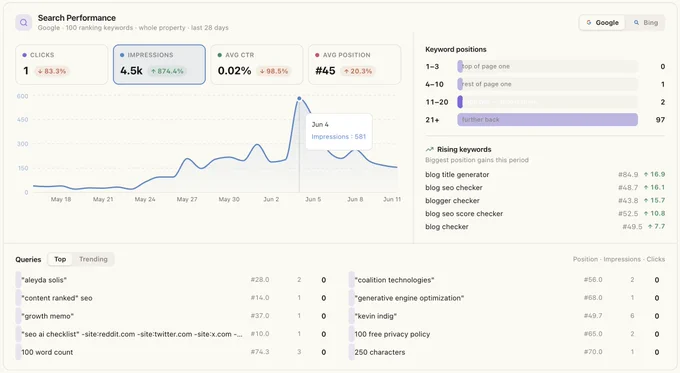The width and height of the screenshot is (680, 373).
Task: Click the Search Performance magnifier icon
Action: tap(23, 23)
